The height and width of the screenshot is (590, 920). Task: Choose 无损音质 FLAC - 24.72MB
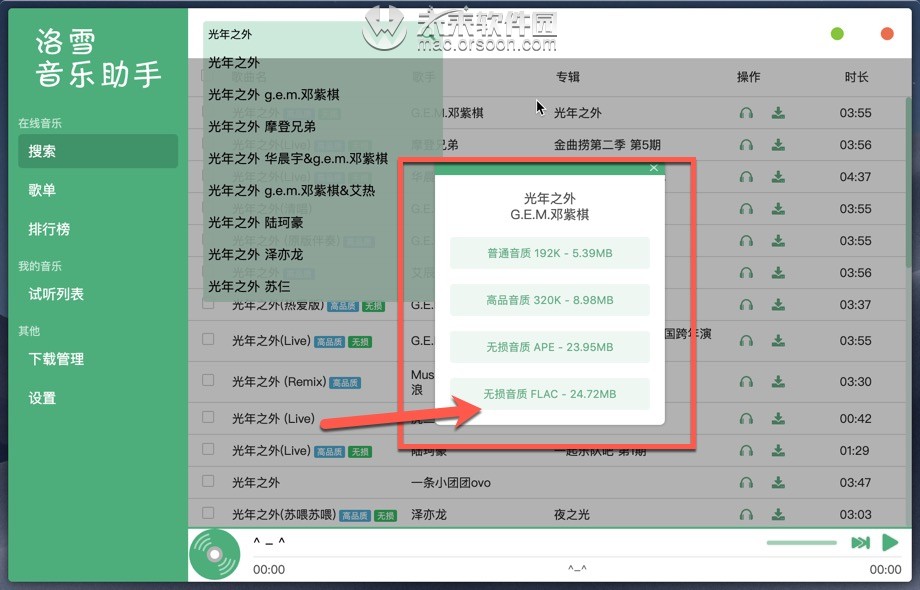pos(550,394)
